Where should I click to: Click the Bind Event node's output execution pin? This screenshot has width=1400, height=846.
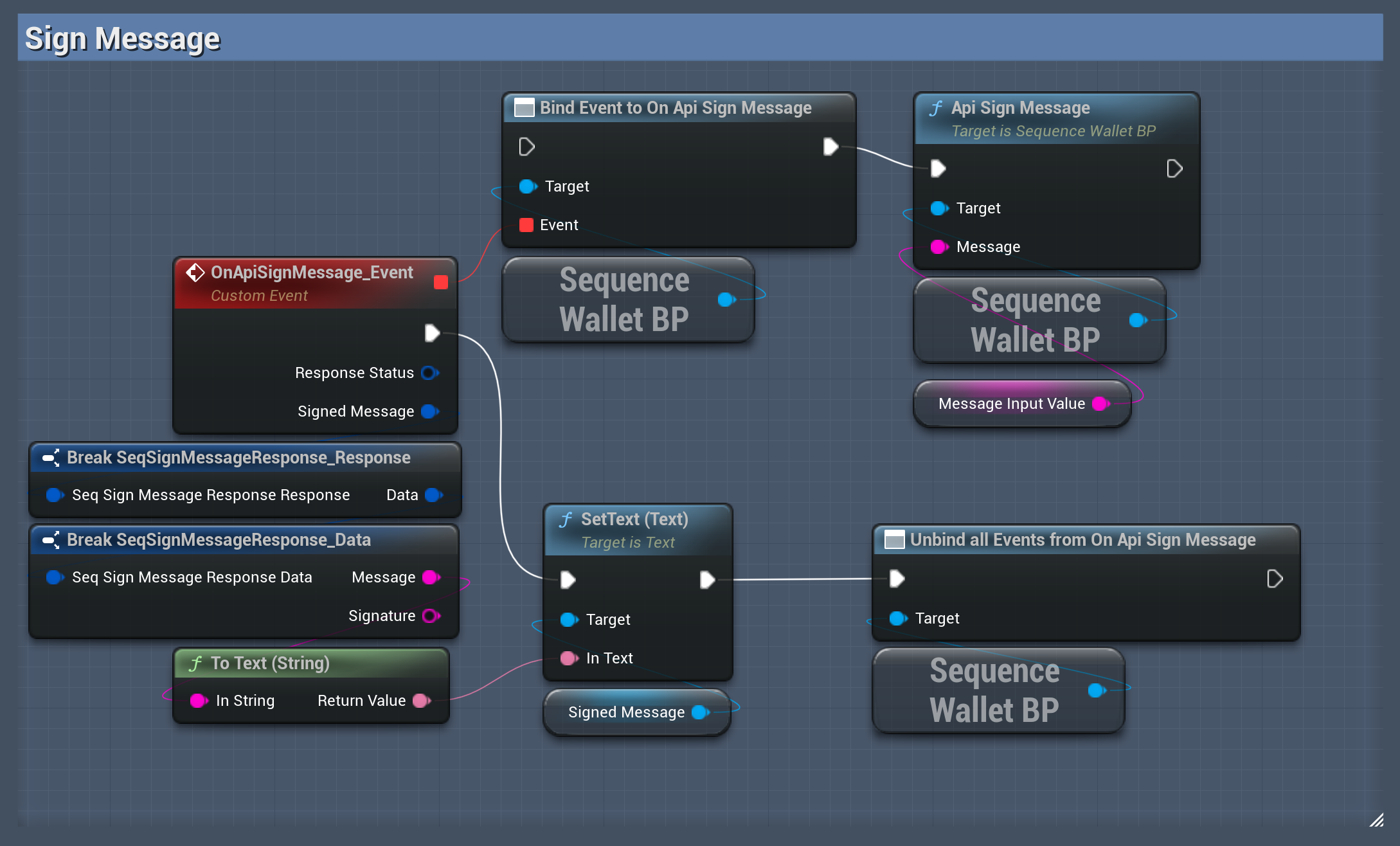(830, 147)
